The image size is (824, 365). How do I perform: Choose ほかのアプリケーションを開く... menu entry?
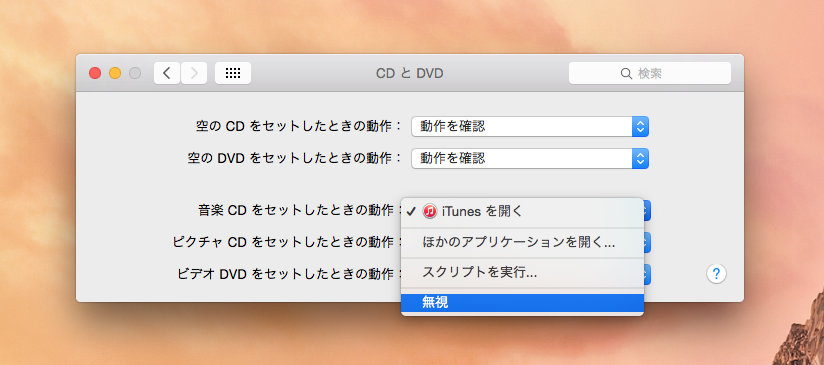coord(522,243)
